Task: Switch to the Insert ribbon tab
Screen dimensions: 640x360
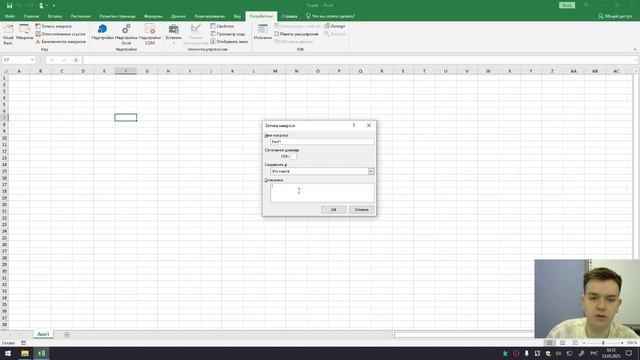Action: click(x=55, y=16)
